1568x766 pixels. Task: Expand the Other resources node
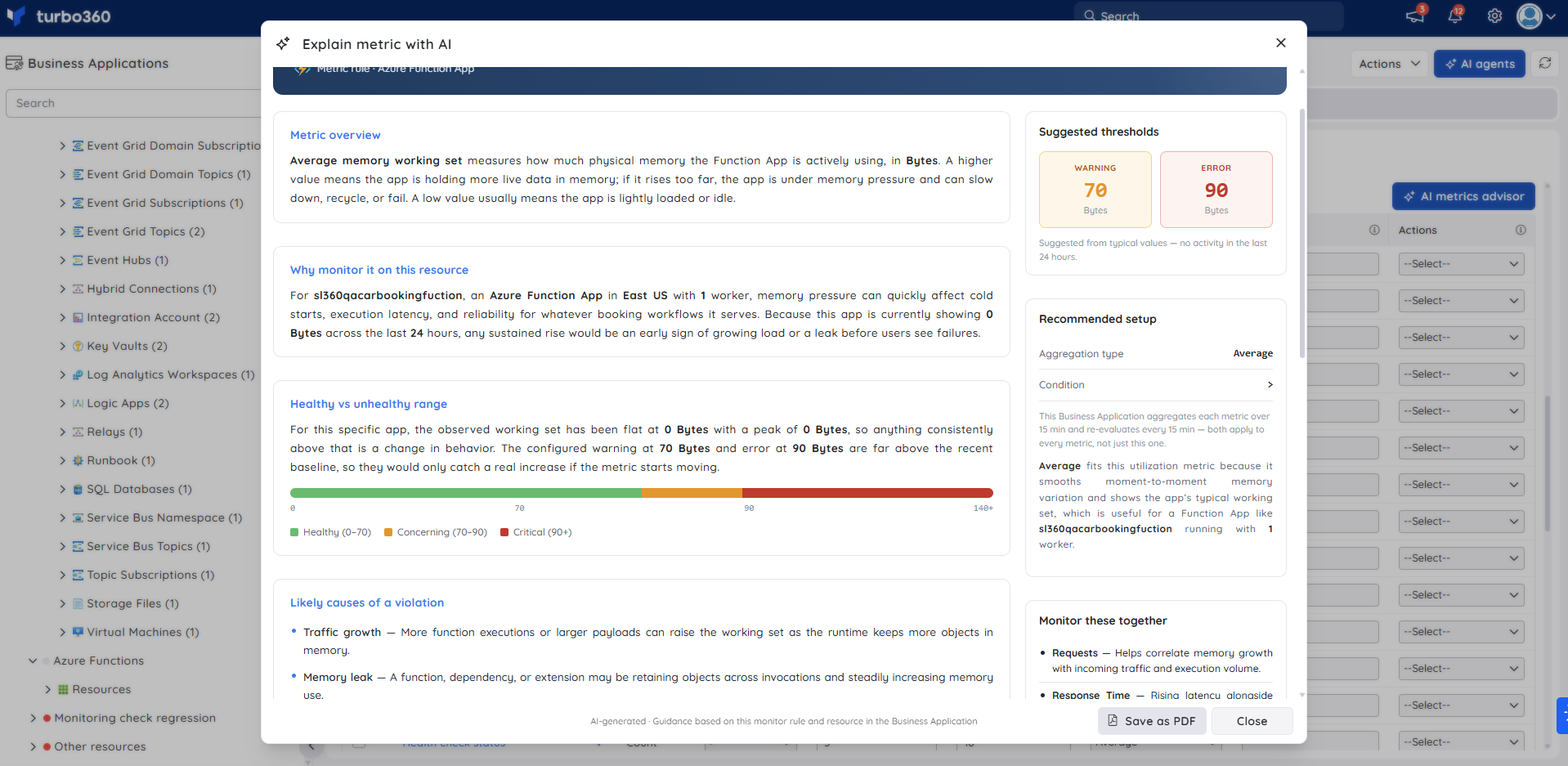[34, 746]
